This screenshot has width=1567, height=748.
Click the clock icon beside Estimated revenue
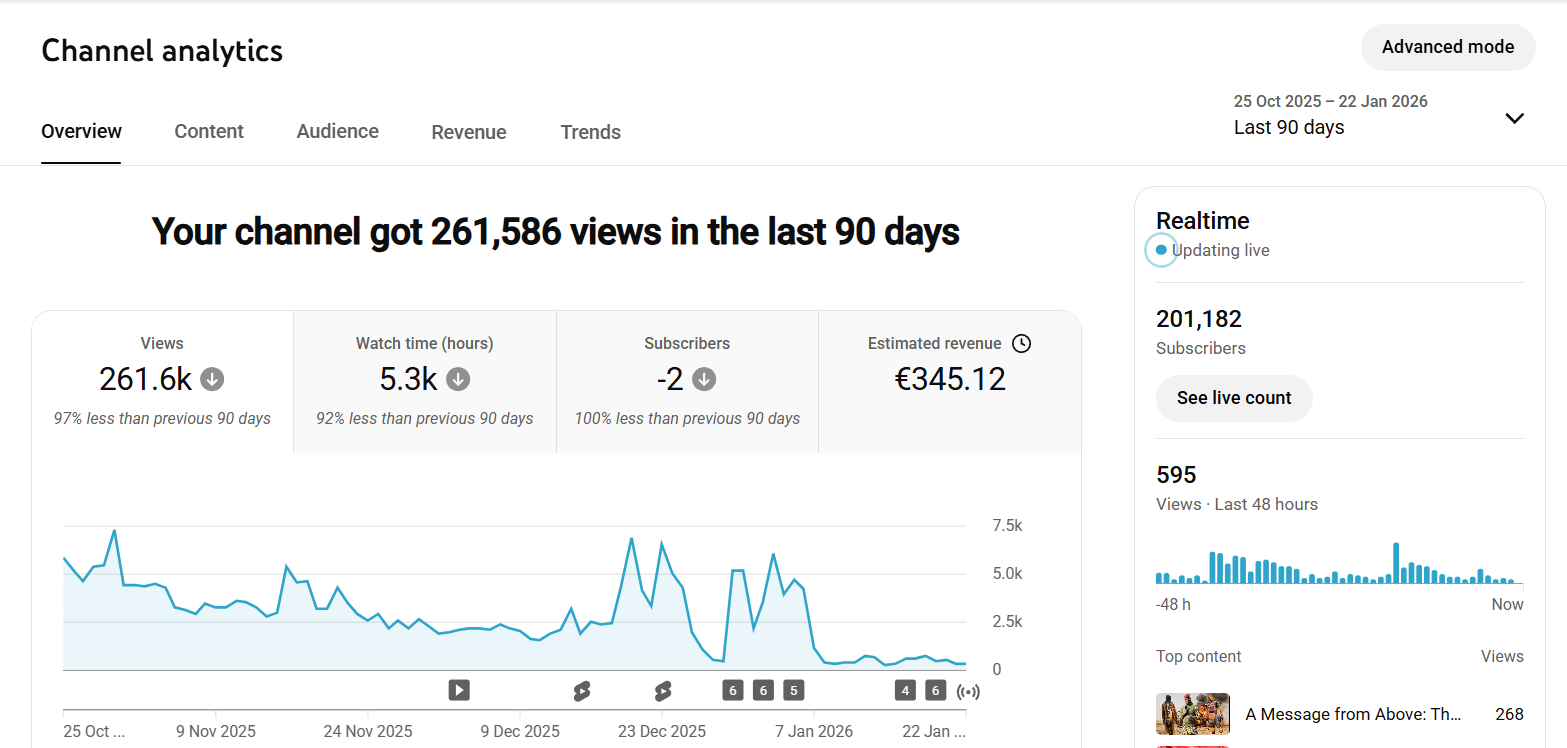click(x=1021, y=343)
